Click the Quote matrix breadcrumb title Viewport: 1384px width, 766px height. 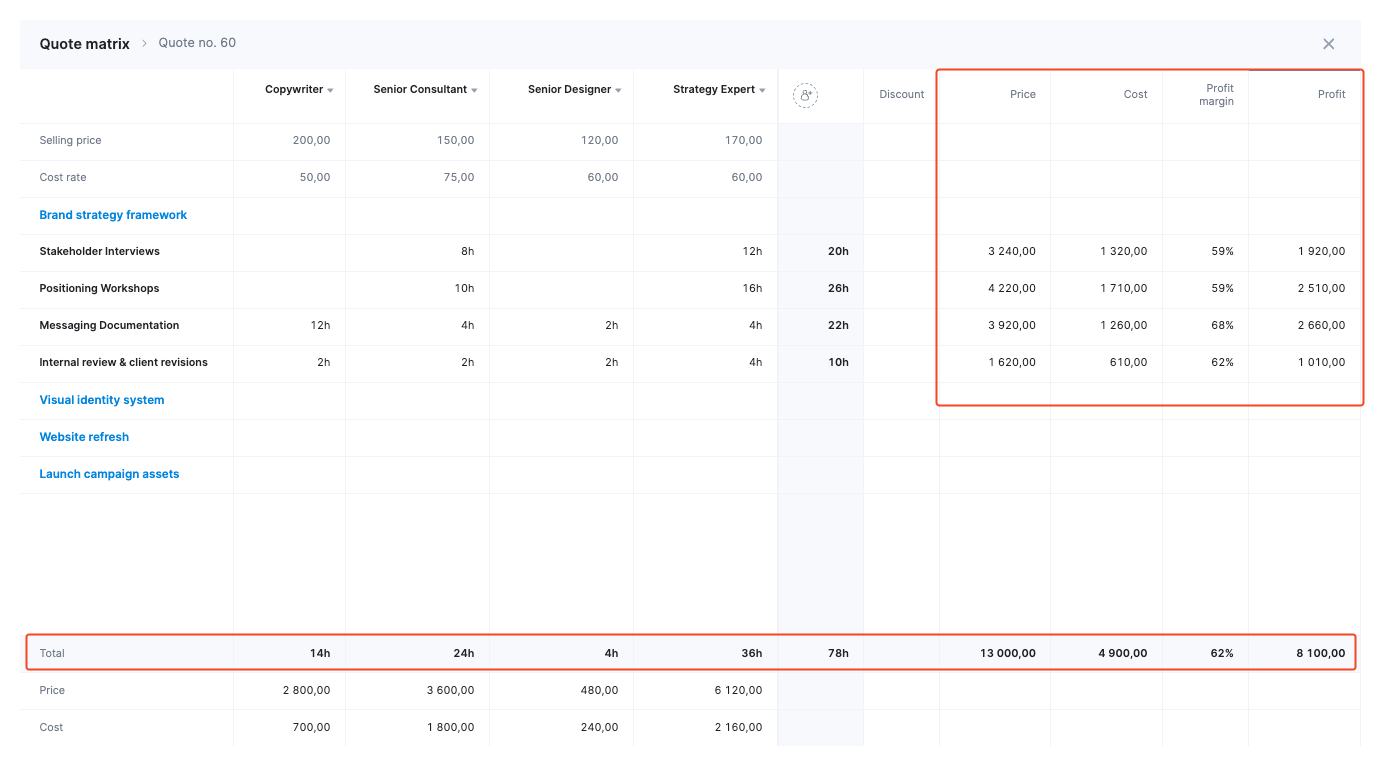[84, 44]
